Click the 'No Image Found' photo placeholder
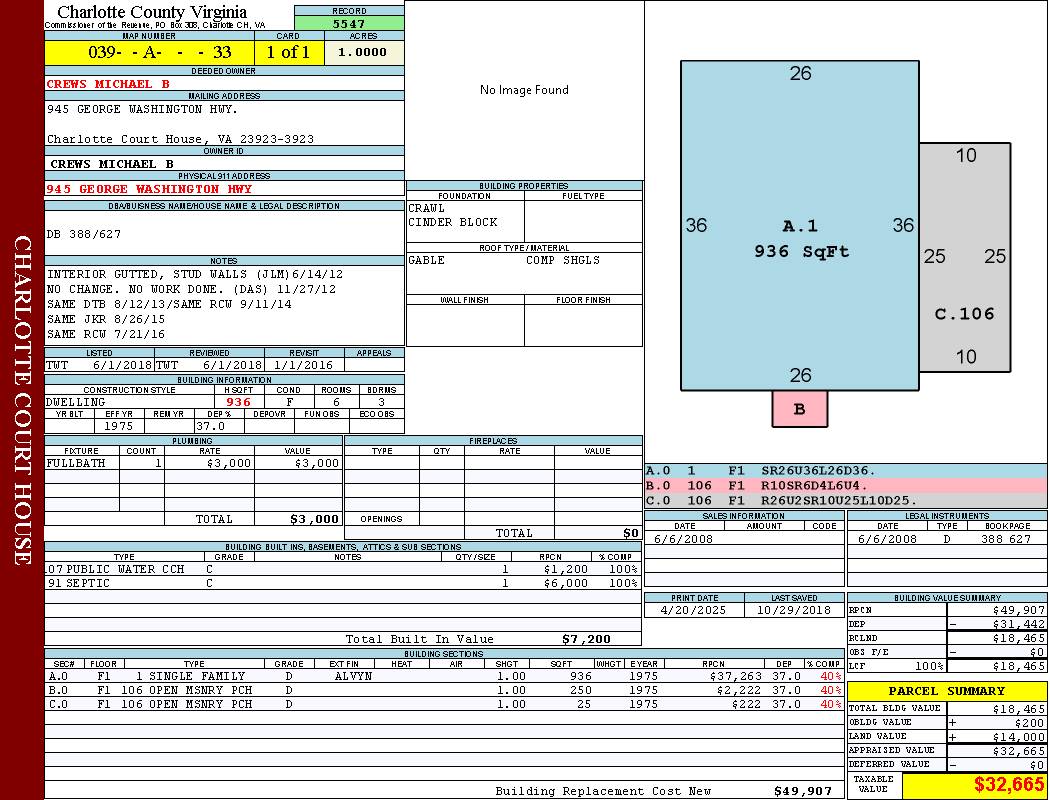The width and height of the screenshot is (1050, 800). [x=524, y=90]
